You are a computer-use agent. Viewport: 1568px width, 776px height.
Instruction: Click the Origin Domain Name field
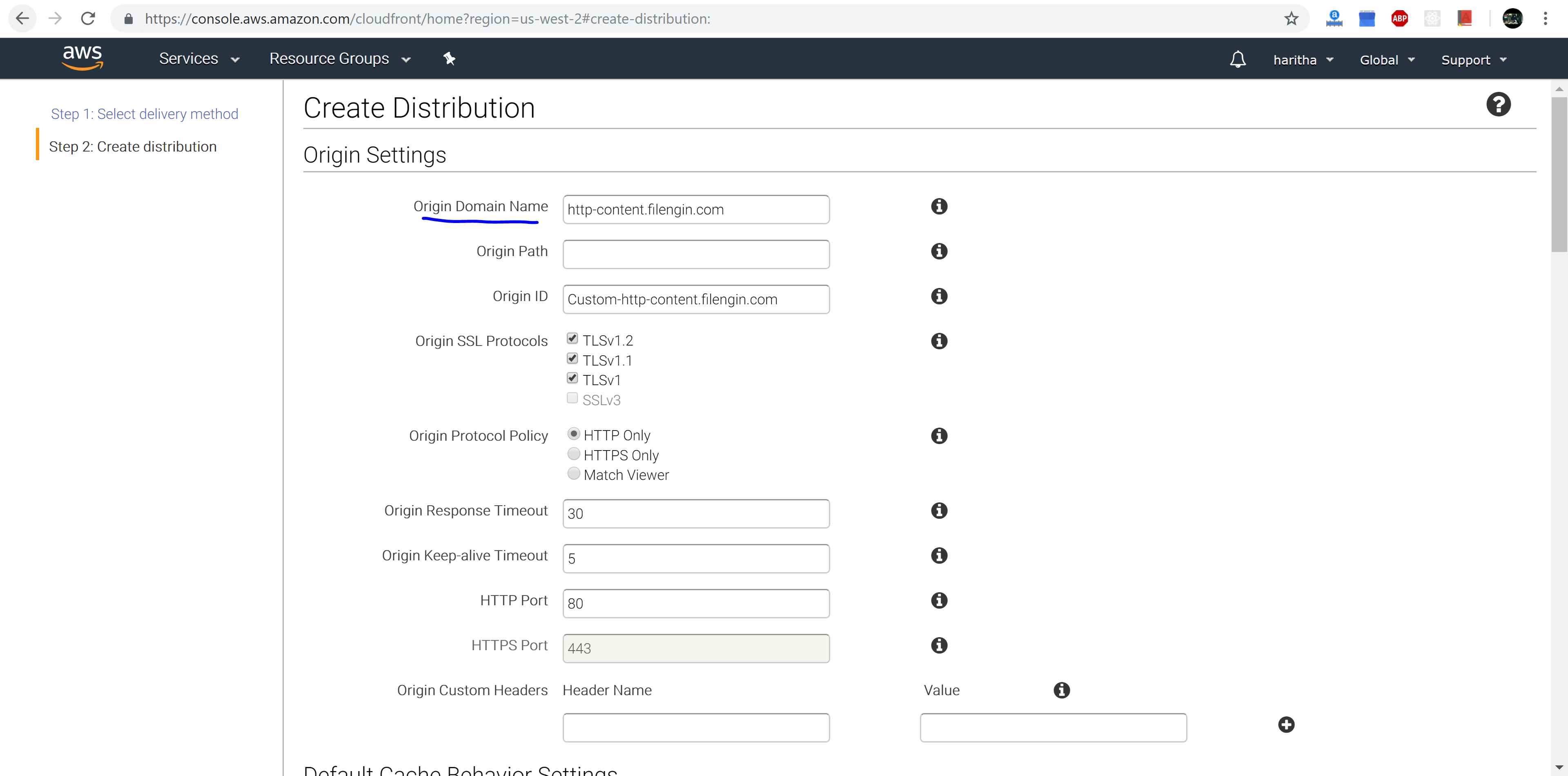tap(696, 210)
